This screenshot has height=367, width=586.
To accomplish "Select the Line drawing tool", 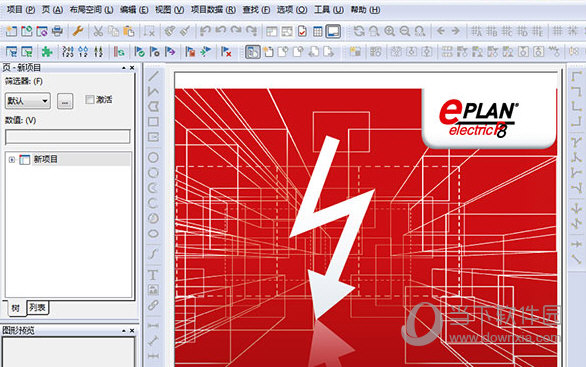I will coord(153,76).
